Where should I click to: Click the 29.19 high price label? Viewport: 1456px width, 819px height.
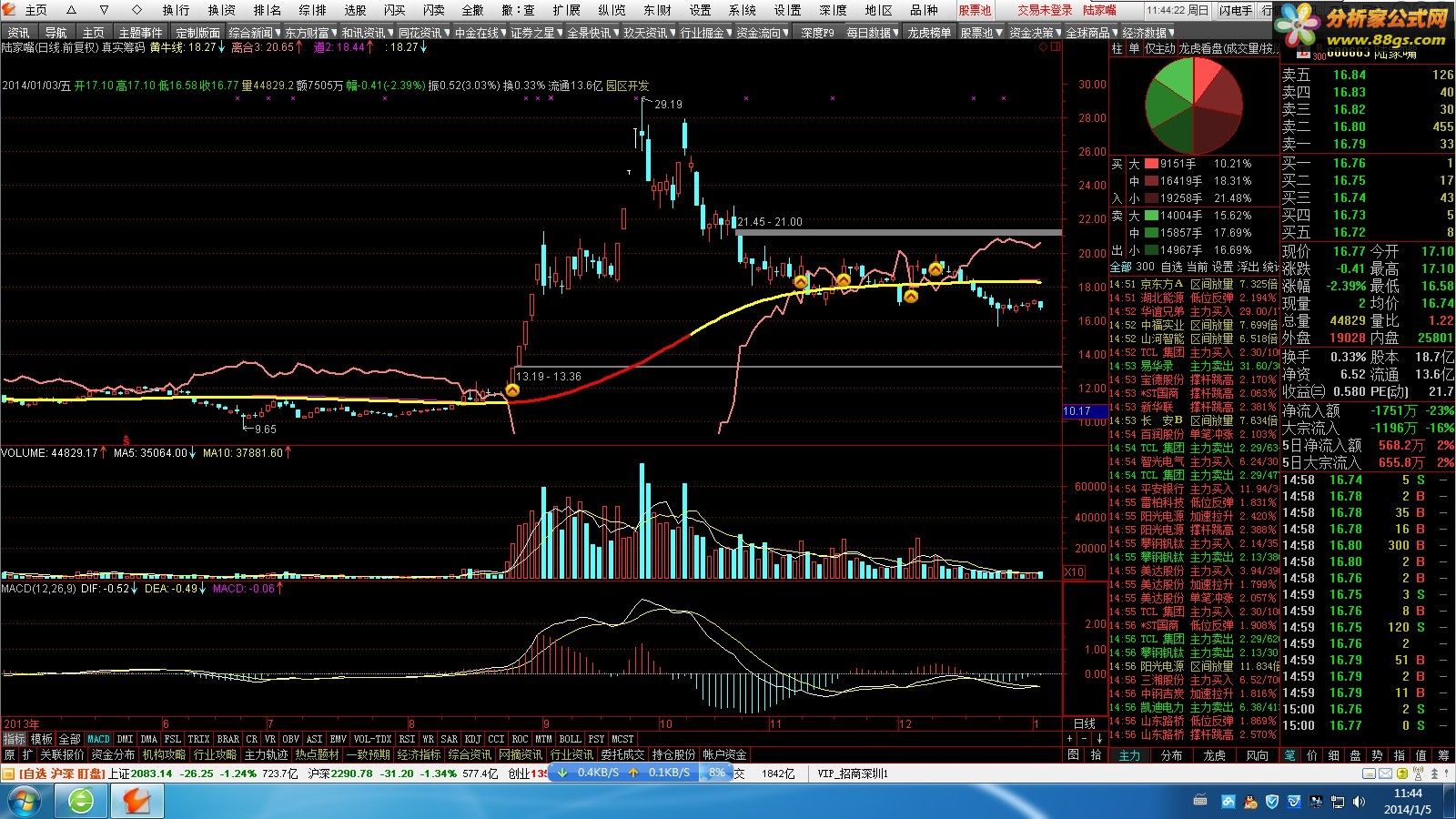667,104
